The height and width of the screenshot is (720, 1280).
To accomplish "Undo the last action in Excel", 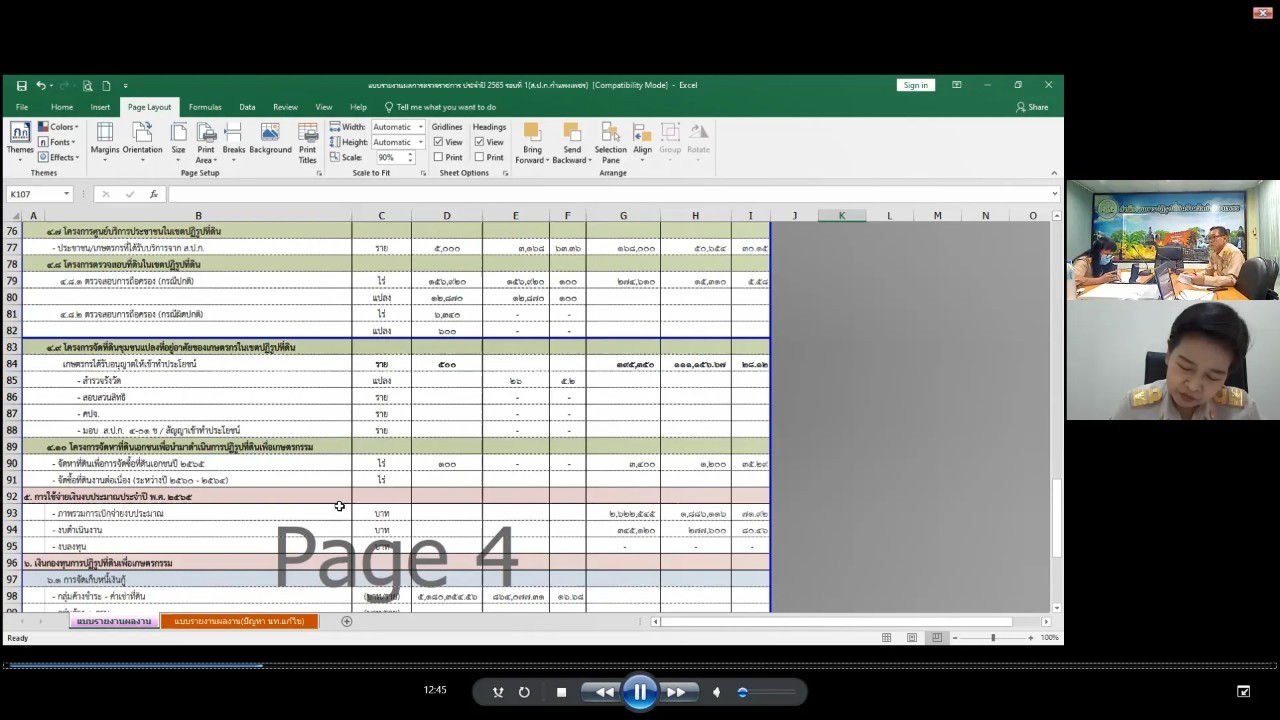I will (41, 86).
